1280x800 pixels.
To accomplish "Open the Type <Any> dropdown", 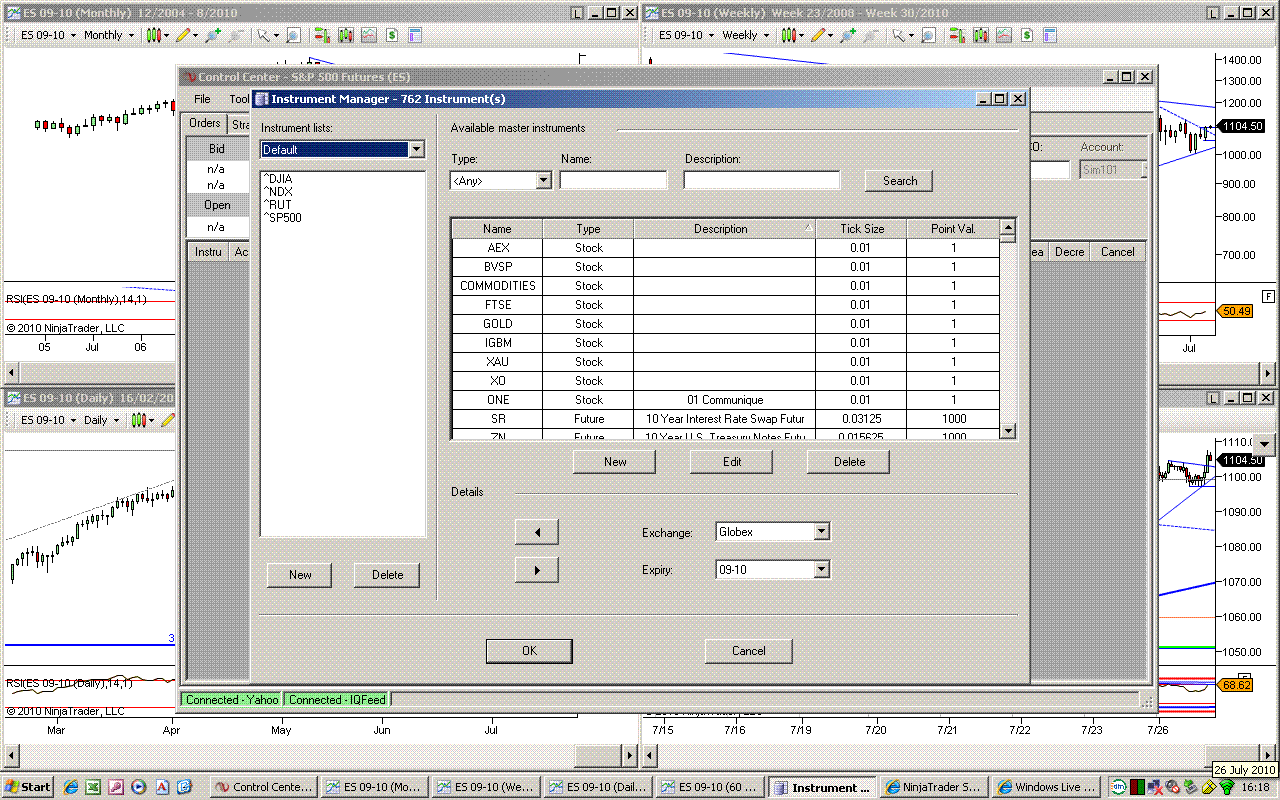I will click(x=543, y=181).
